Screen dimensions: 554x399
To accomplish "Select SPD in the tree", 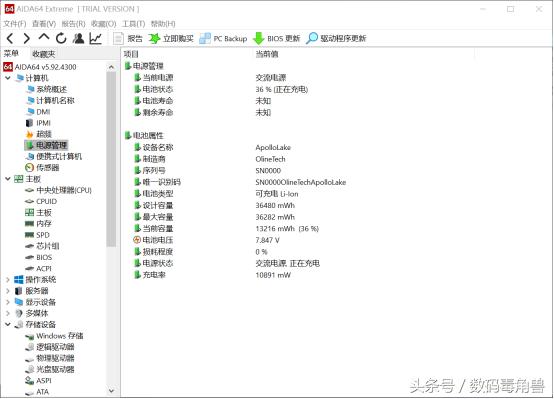I will [x=38, y=235].
